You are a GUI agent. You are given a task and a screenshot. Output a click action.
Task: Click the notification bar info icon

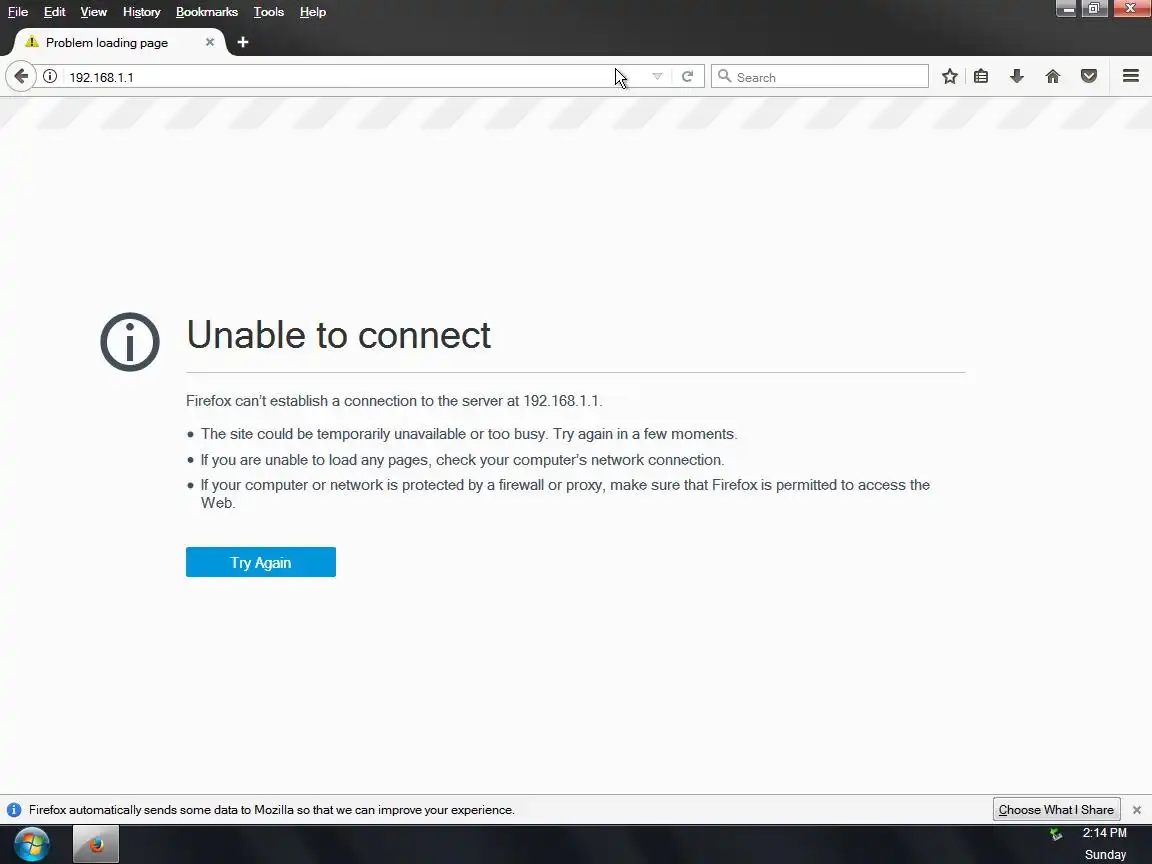pos(14,810)
